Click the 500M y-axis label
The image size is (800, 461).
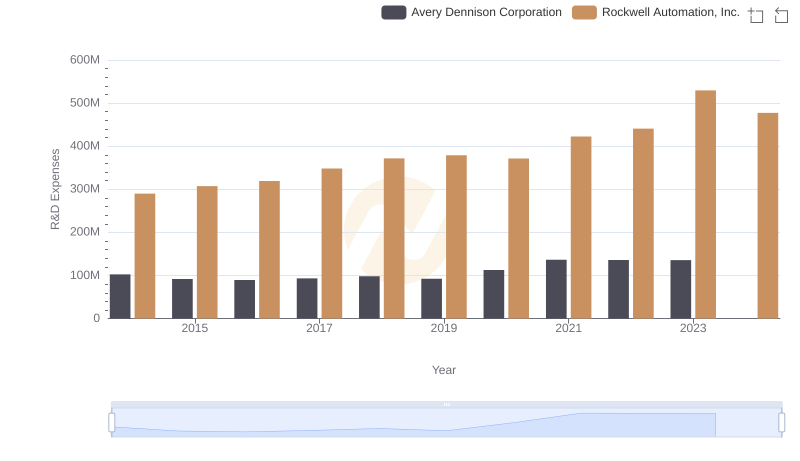coord(85,103)
